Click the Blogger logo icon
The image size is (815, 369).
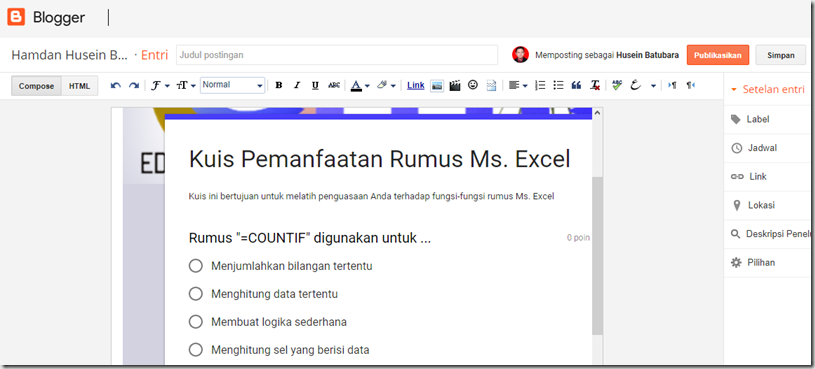pyautogui.click(x=16, y=17)
